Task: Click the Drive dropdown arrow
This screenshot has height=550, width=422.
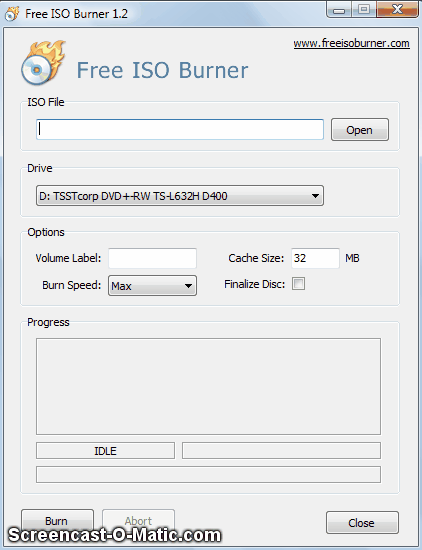Action: (x=315, y=196)
